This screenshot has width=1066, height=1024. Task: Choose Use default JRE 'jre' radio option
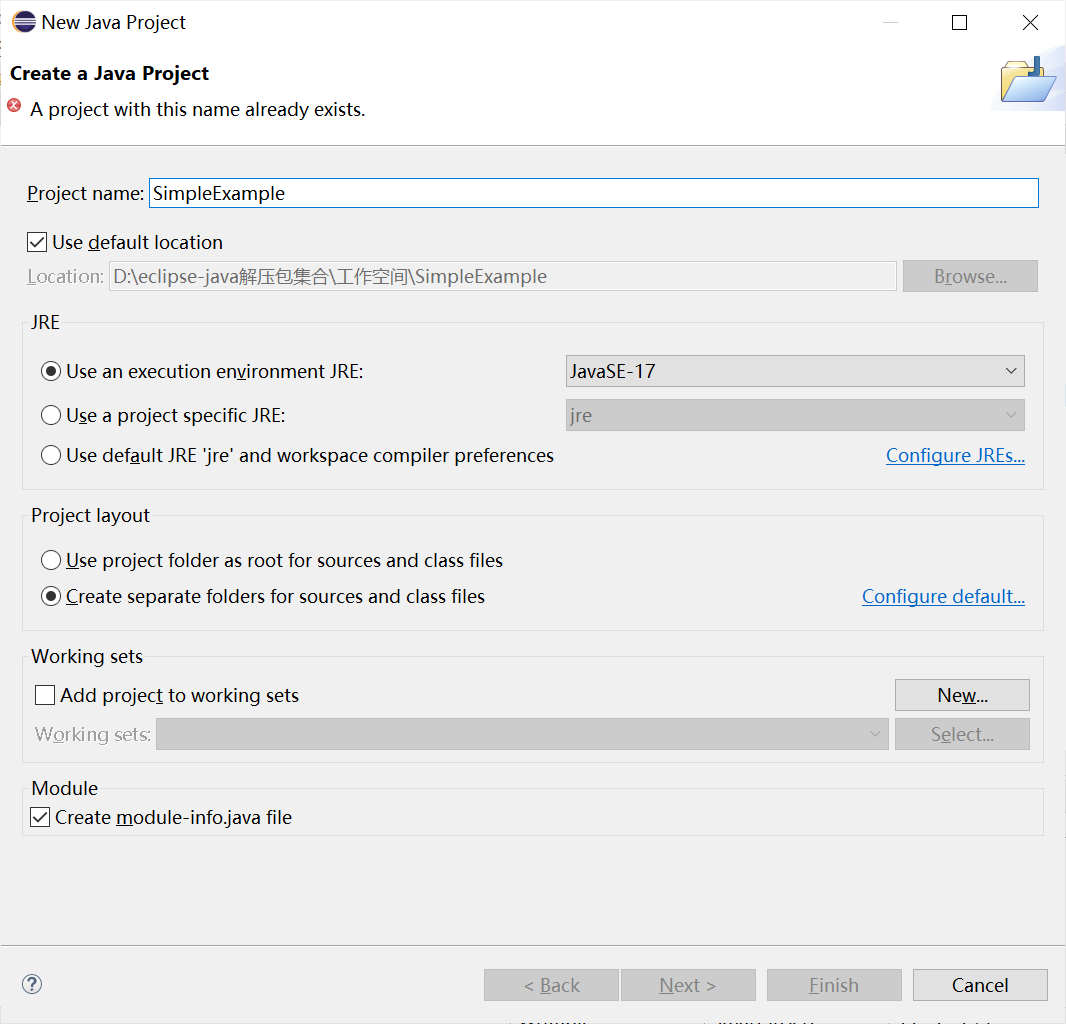51,455
